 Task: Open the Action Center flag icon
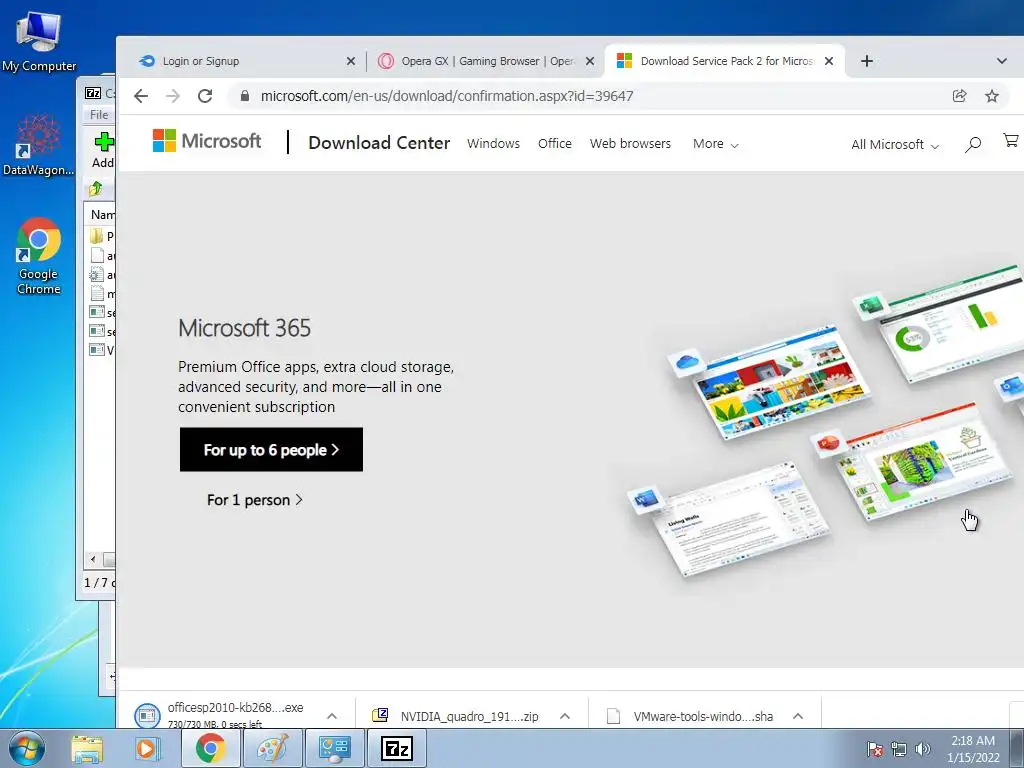pos(875,749)
